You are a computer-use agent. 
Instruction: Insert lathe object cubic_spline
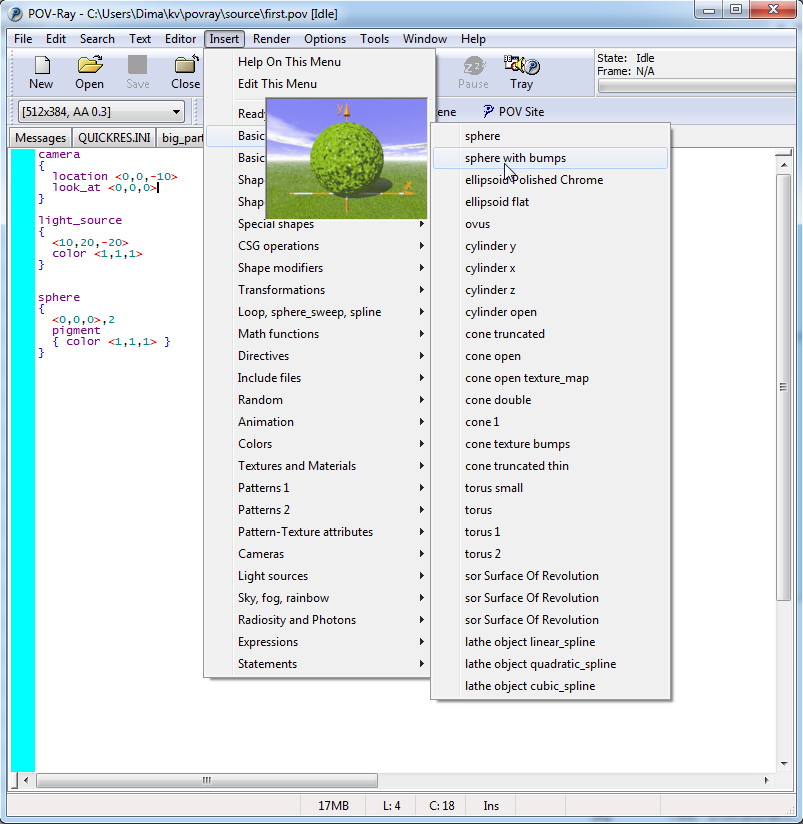point(550,686)
